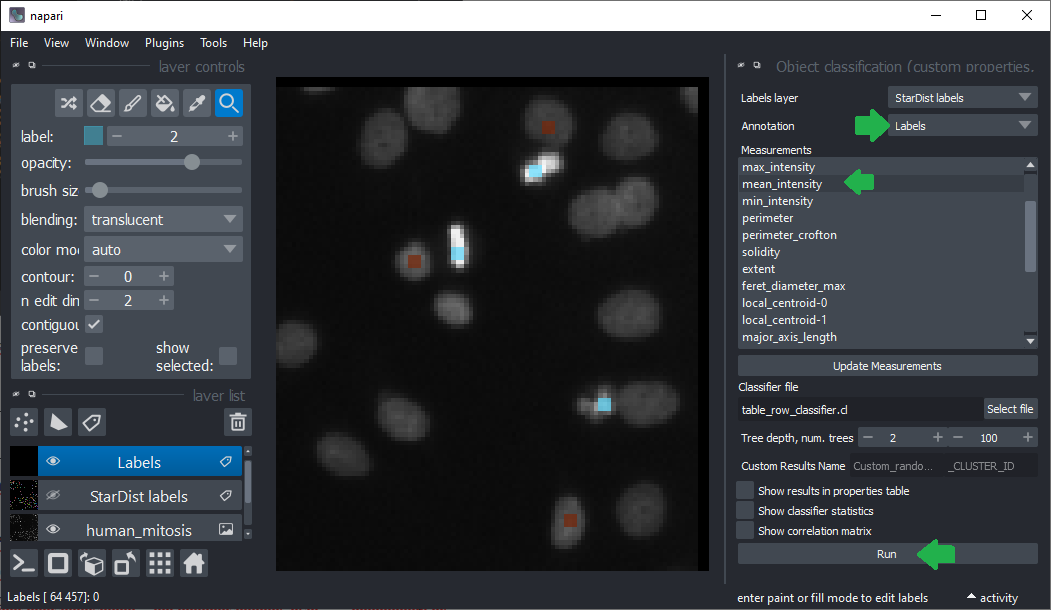Viewport: 1051px width, 610px height.
Task: Select the color picker tool
Action: click(197, 103)
